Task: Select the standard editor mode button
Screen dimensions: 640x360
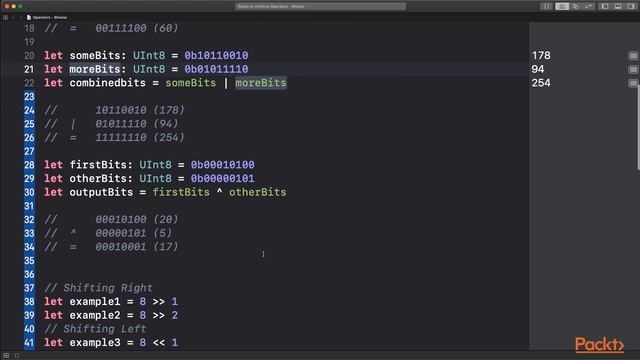Action: coord(562,6)
